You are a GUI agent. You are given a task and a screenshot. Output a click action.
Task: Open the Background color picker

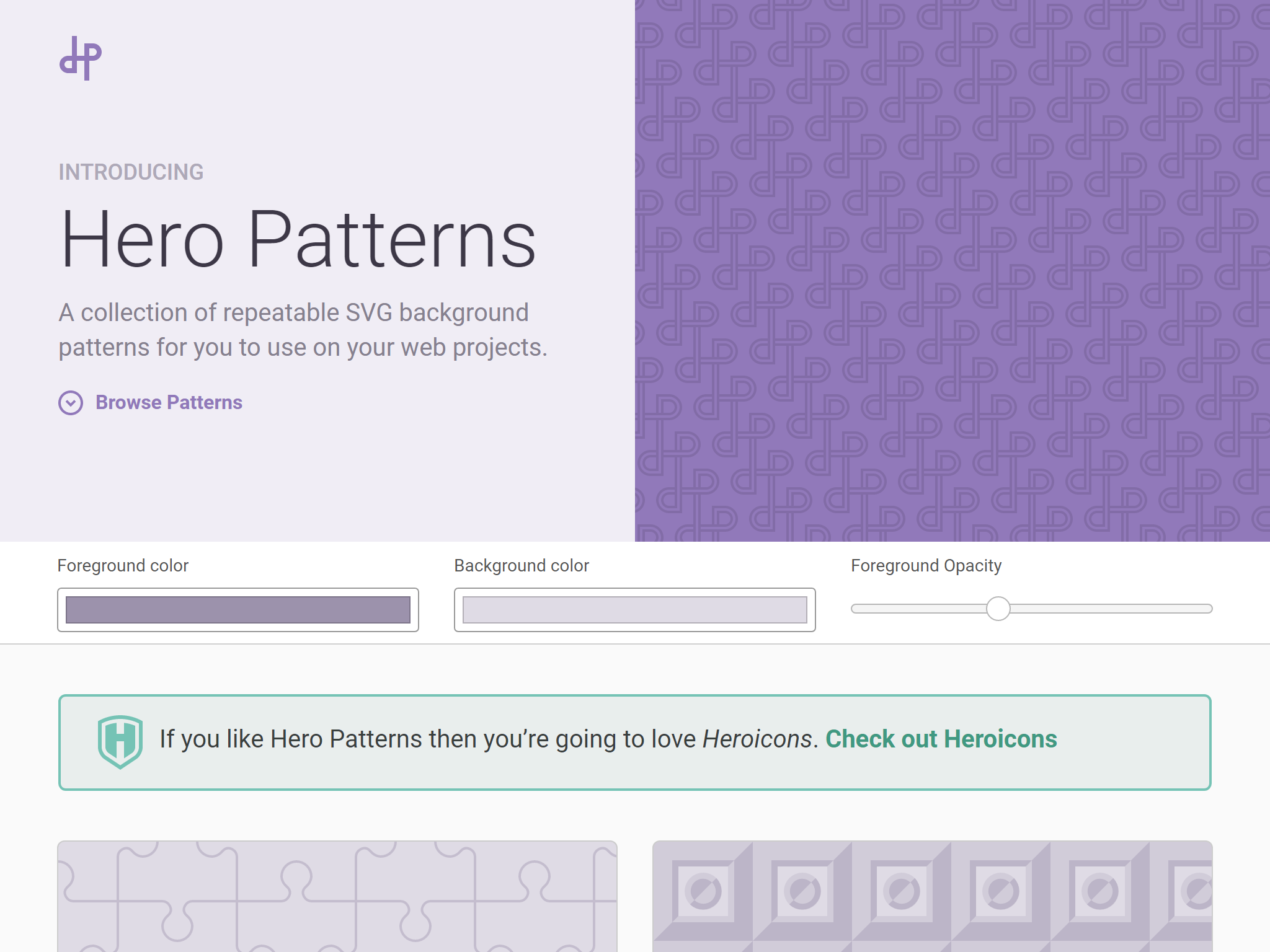pos(634,610)
